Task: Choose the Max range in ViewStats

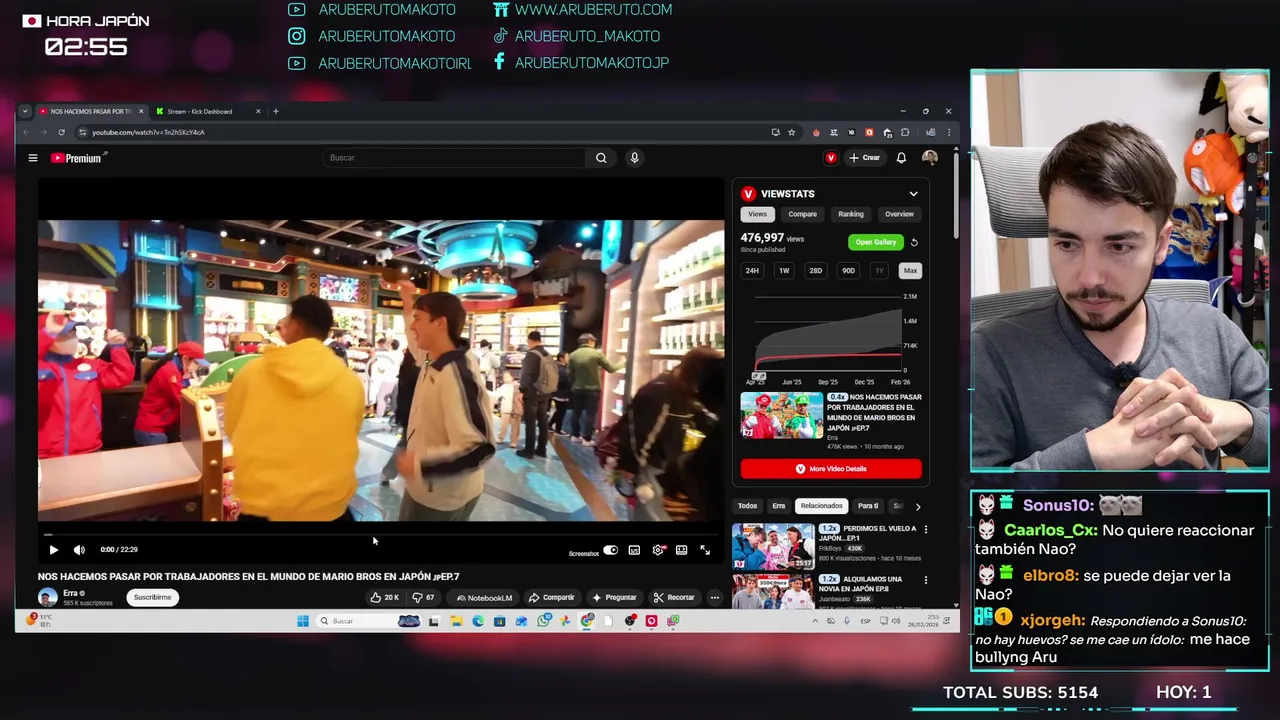Action: 910,271
